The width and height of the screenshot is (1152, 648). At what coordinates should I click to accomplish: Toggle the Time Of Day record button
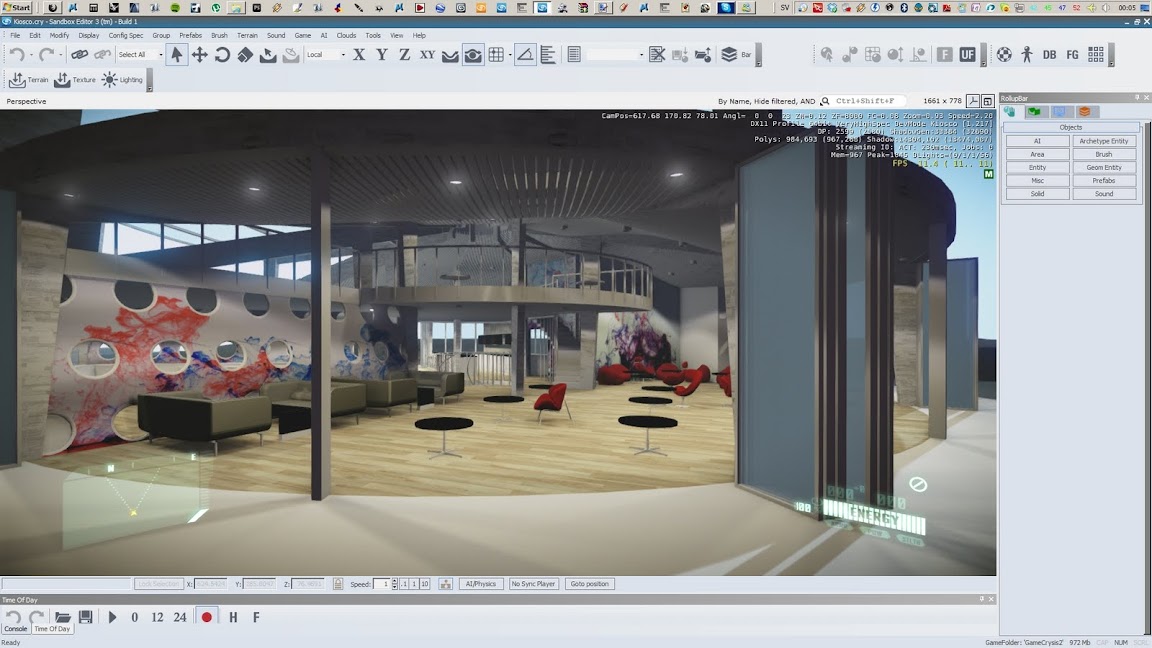pyautogui.click(x=207, y=617)
